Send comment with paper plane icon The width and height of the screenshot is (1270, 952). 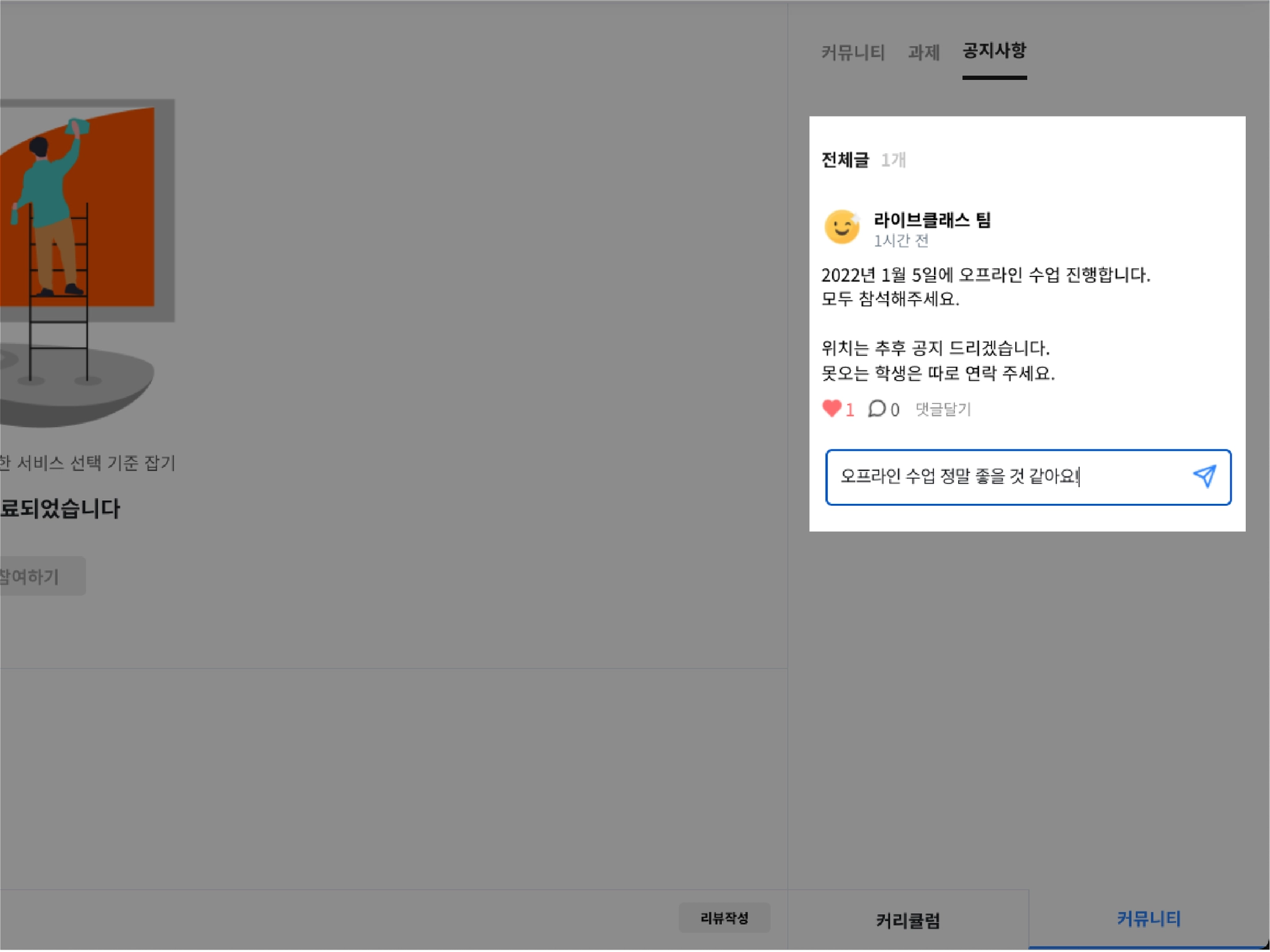(x=1204, y=476)
